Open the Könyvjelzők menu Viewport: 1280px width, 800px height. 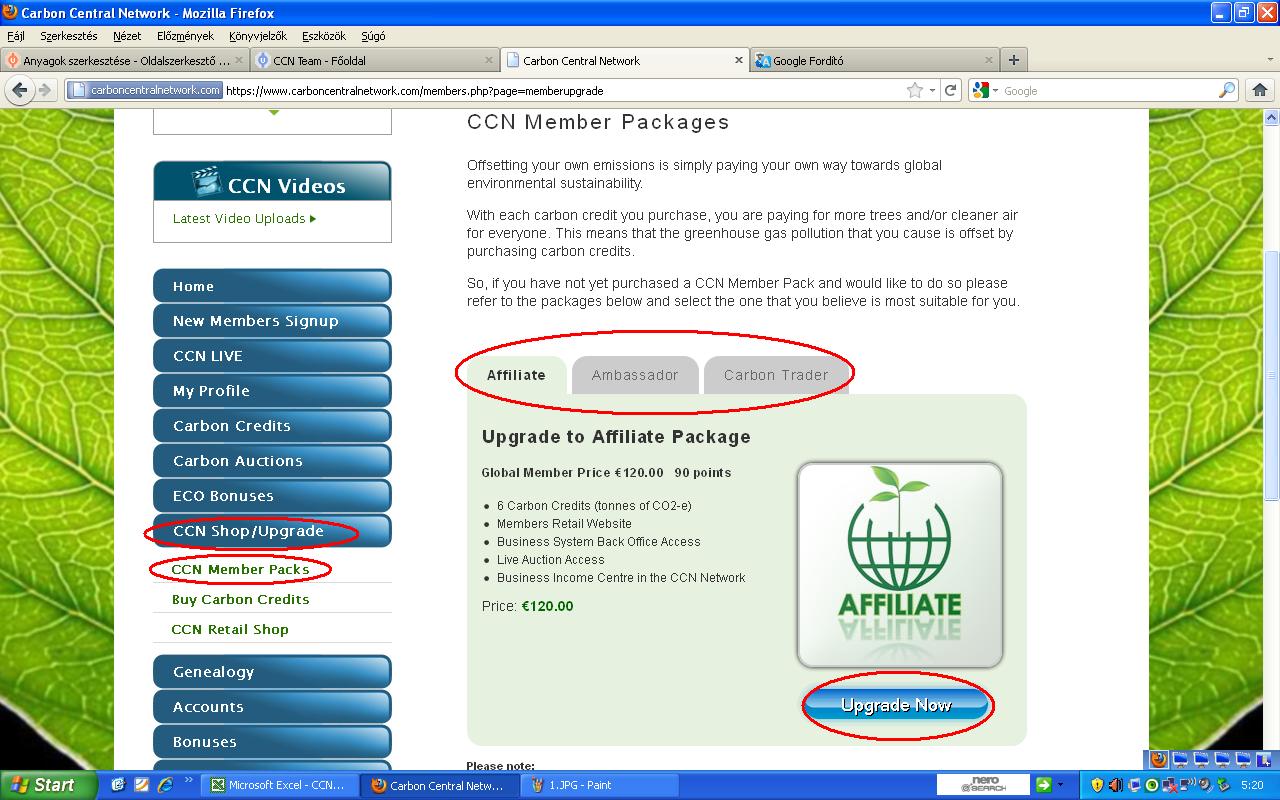tap(258, 36)
